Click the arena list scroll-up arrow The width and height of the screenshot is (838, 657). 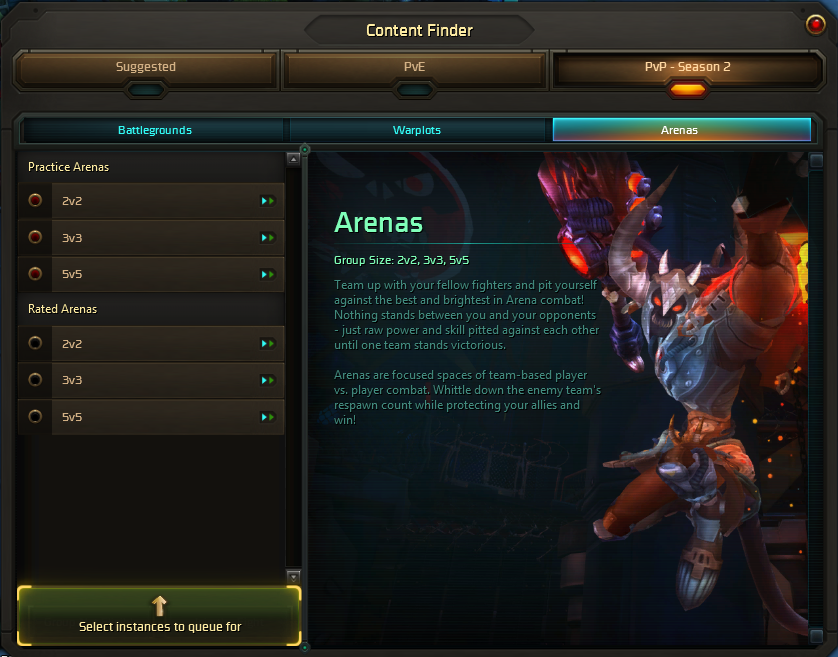(x=293, y=159)
